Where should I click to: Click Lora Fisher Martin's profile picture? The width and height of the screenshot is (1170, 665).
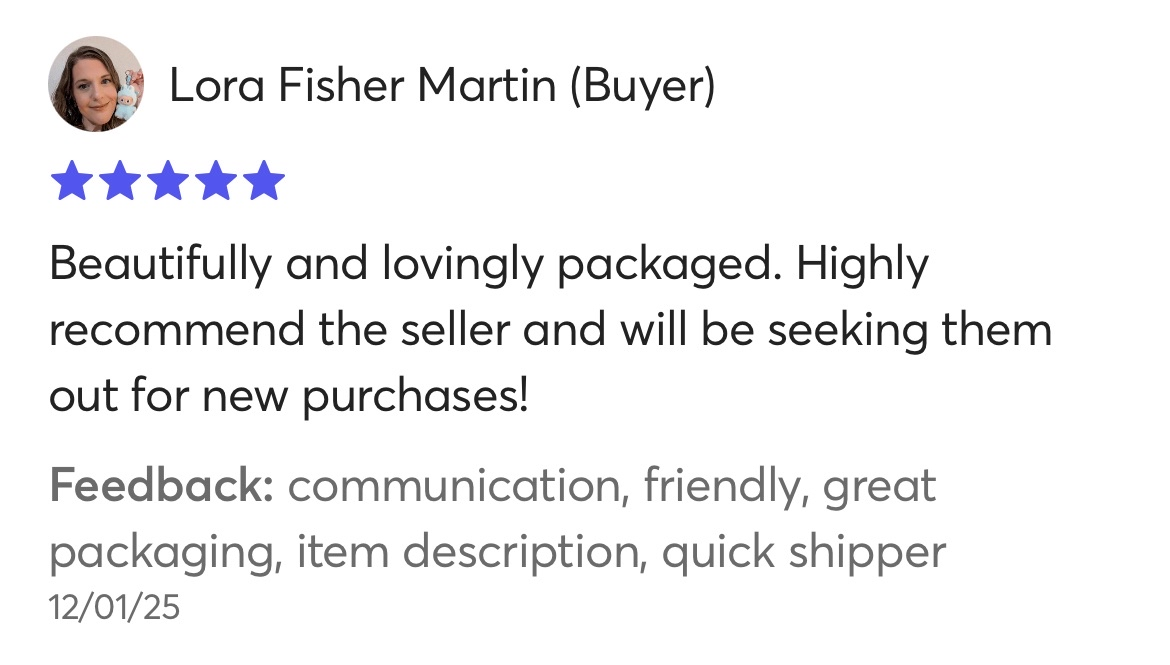pos(96,85)
